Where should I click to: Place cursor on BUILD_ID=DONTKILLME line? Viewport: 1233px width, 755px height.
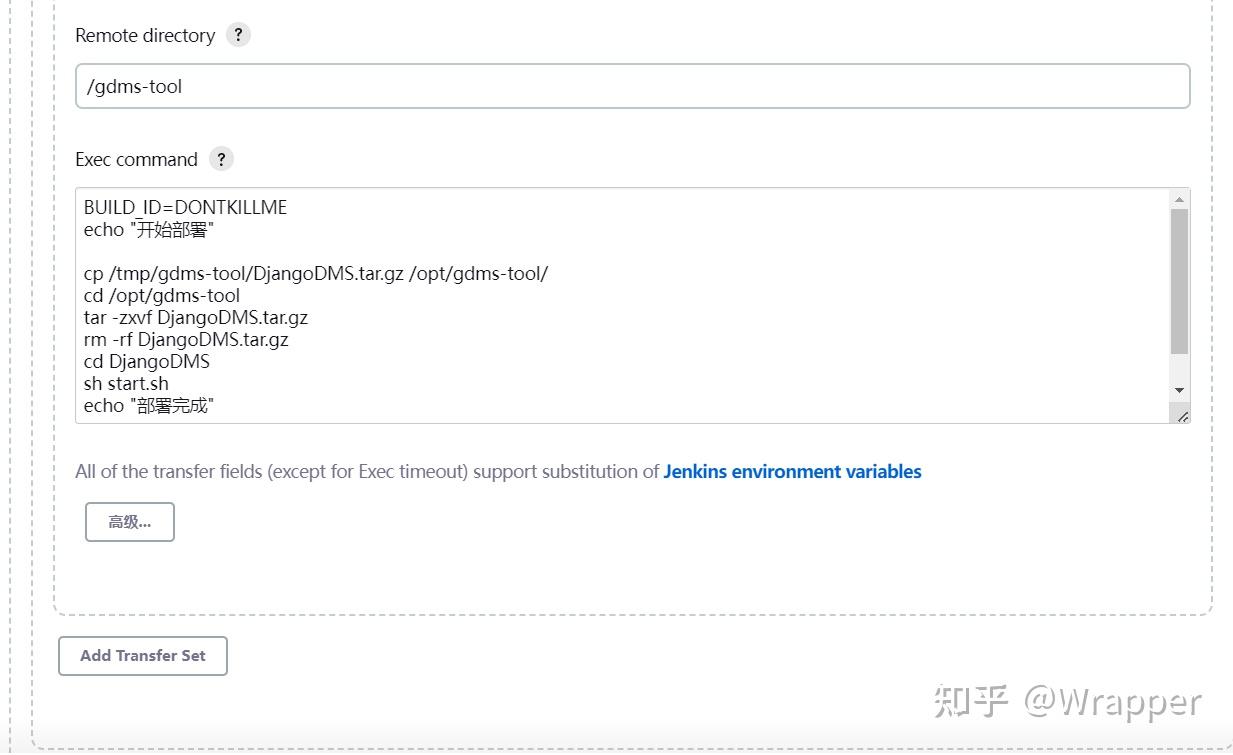pyautogui.click(x=186, y=208)
